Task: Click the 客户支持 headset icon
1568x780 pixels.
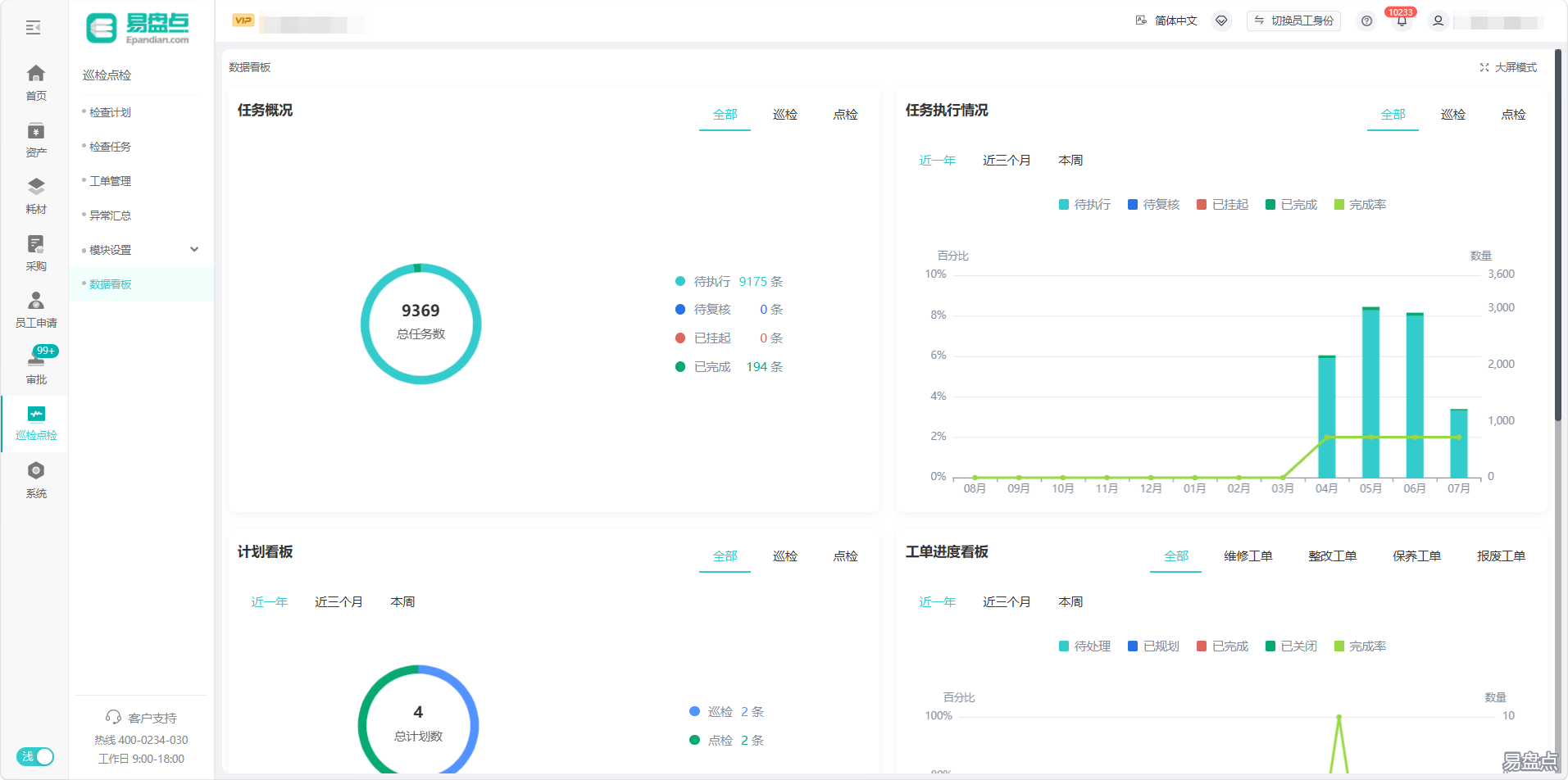Action: [113, 718]
